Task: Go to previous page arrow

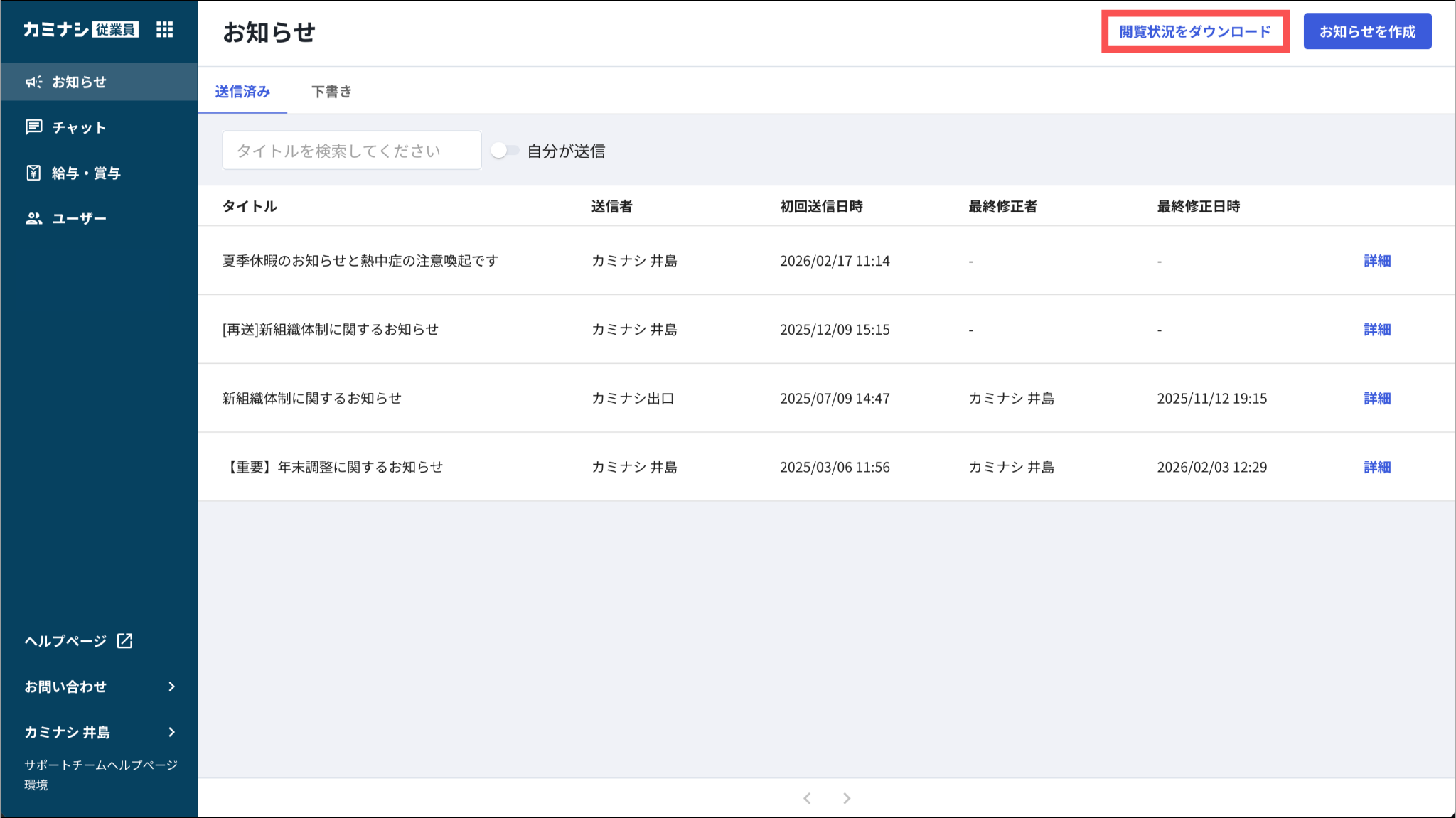Action: [807, 798]
